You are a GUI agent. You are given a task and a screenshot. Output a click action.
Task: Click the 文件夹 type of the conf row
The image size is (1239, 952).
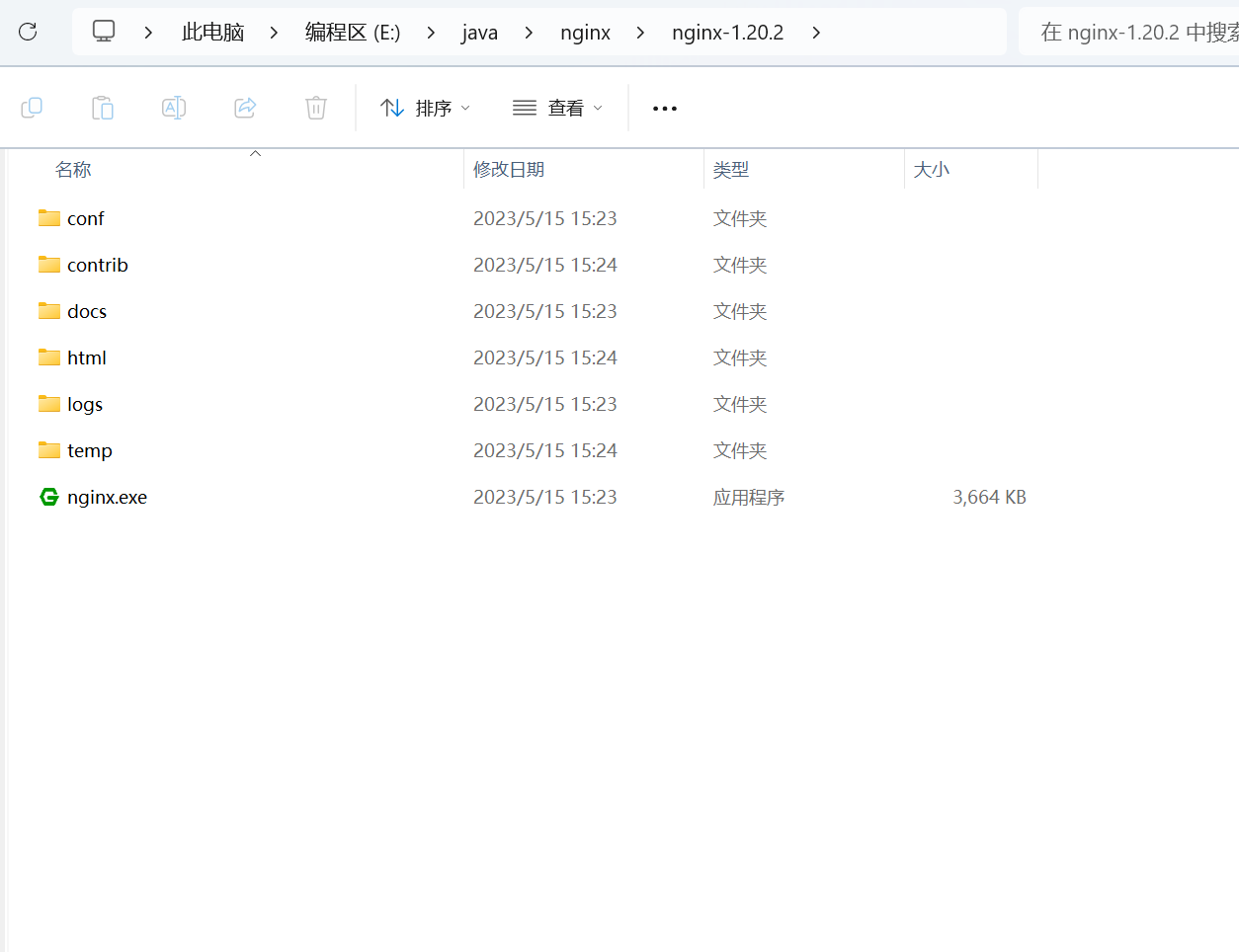pos(740,218)
